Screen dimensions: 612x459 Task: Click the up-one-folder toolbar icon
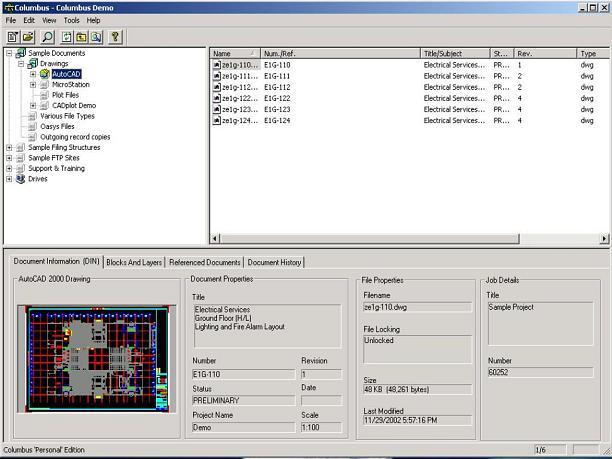[81, 37]
